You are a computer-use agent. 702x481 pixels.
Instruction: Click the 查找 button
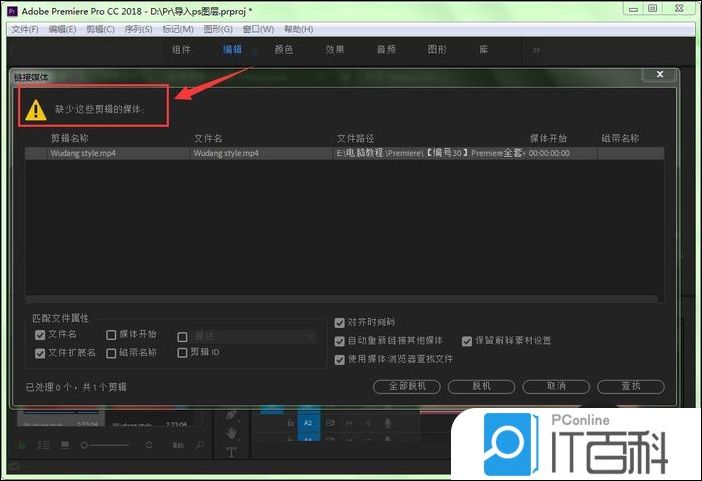click(x=631, y=386)
